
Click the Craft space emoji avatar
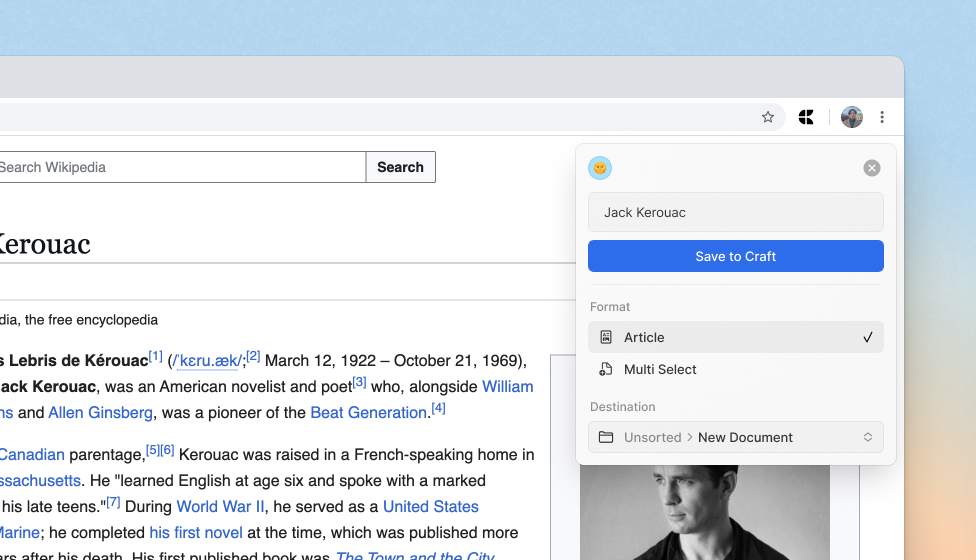(600, 168)
